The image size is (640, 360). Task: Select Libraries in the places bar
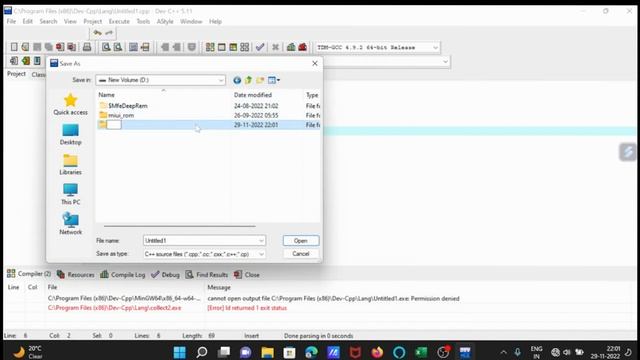(70, 164)
